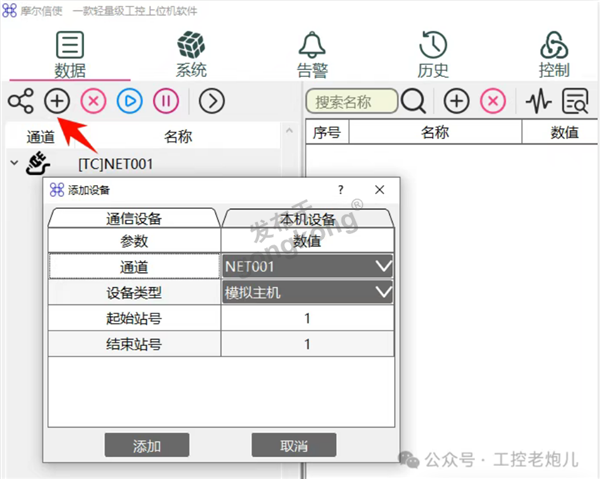Open the 通道 NET001 dropdown

pos(382,267)
